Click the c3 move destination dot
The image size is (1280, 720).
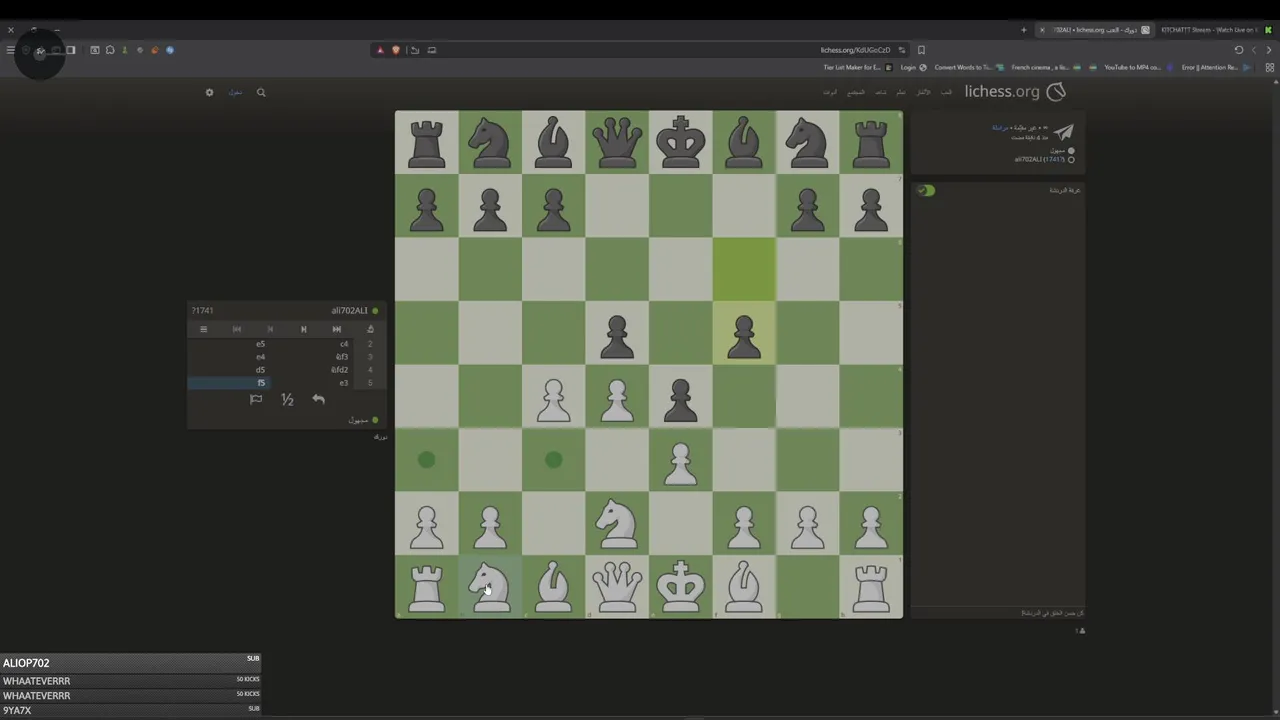[x=553, y=459]
